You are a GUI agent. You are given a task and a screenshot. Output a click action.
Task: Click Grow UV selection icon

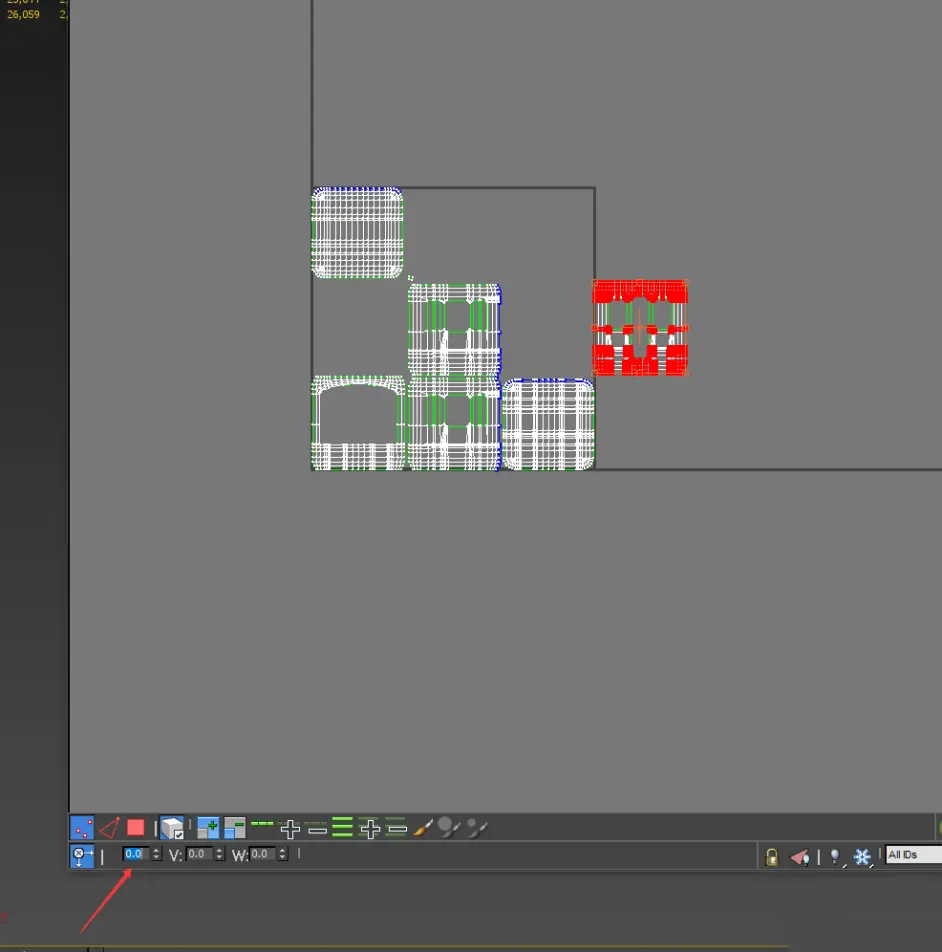(x=208, y=828)
